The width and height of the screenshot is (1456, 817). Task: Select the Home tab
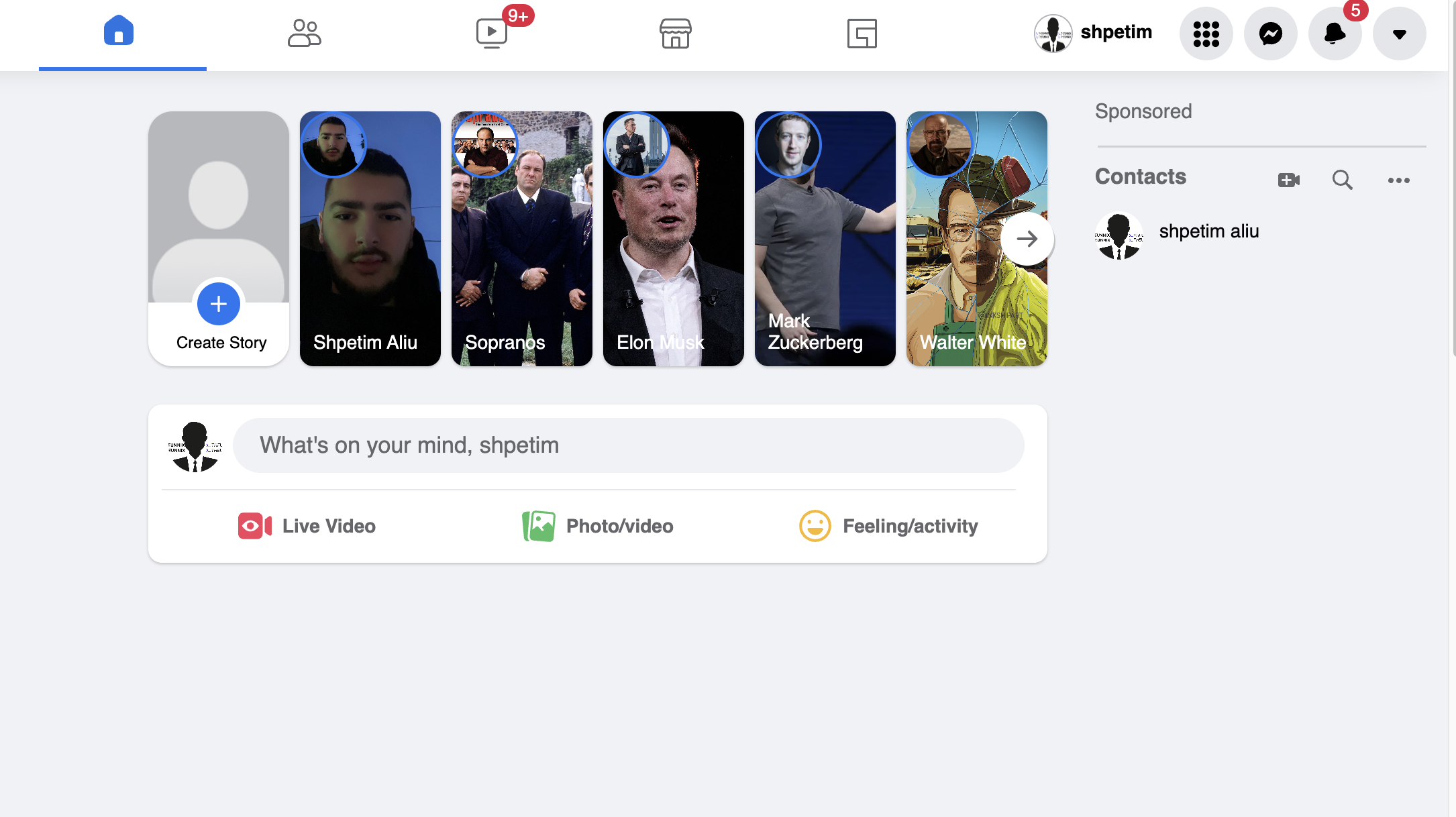tap(119, 31)
